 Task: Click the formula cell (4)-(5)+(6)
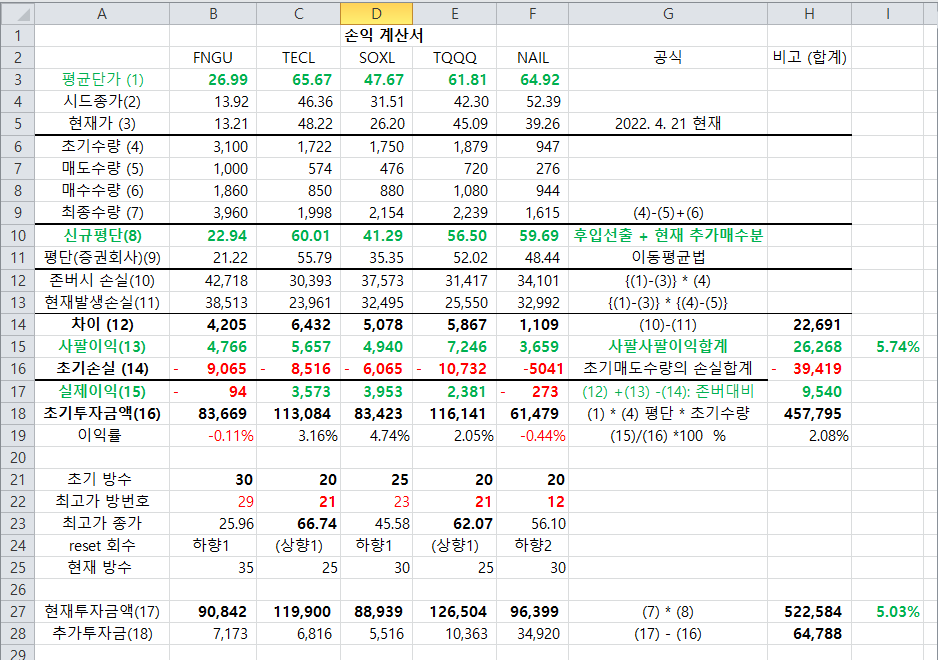[668, 212]
